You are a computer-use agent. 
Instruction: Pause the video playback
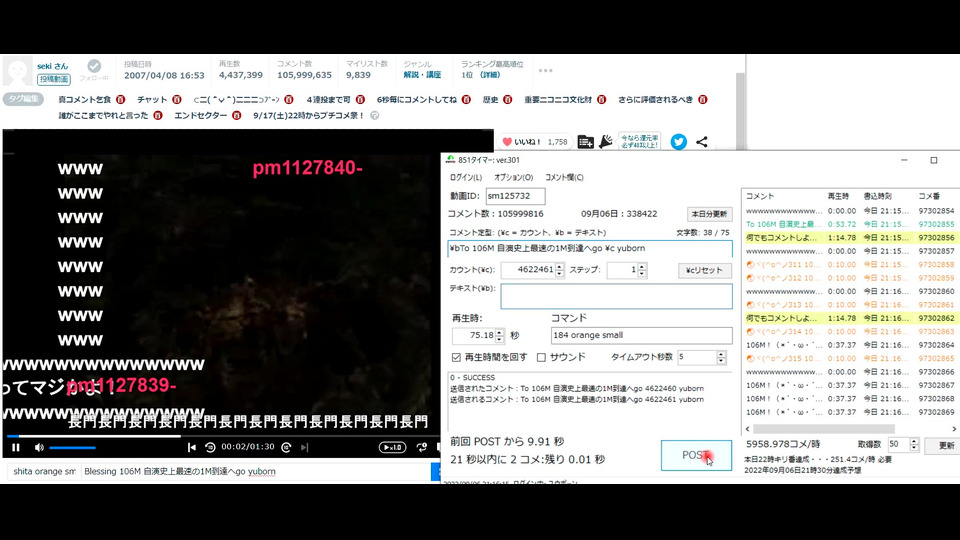16,448
